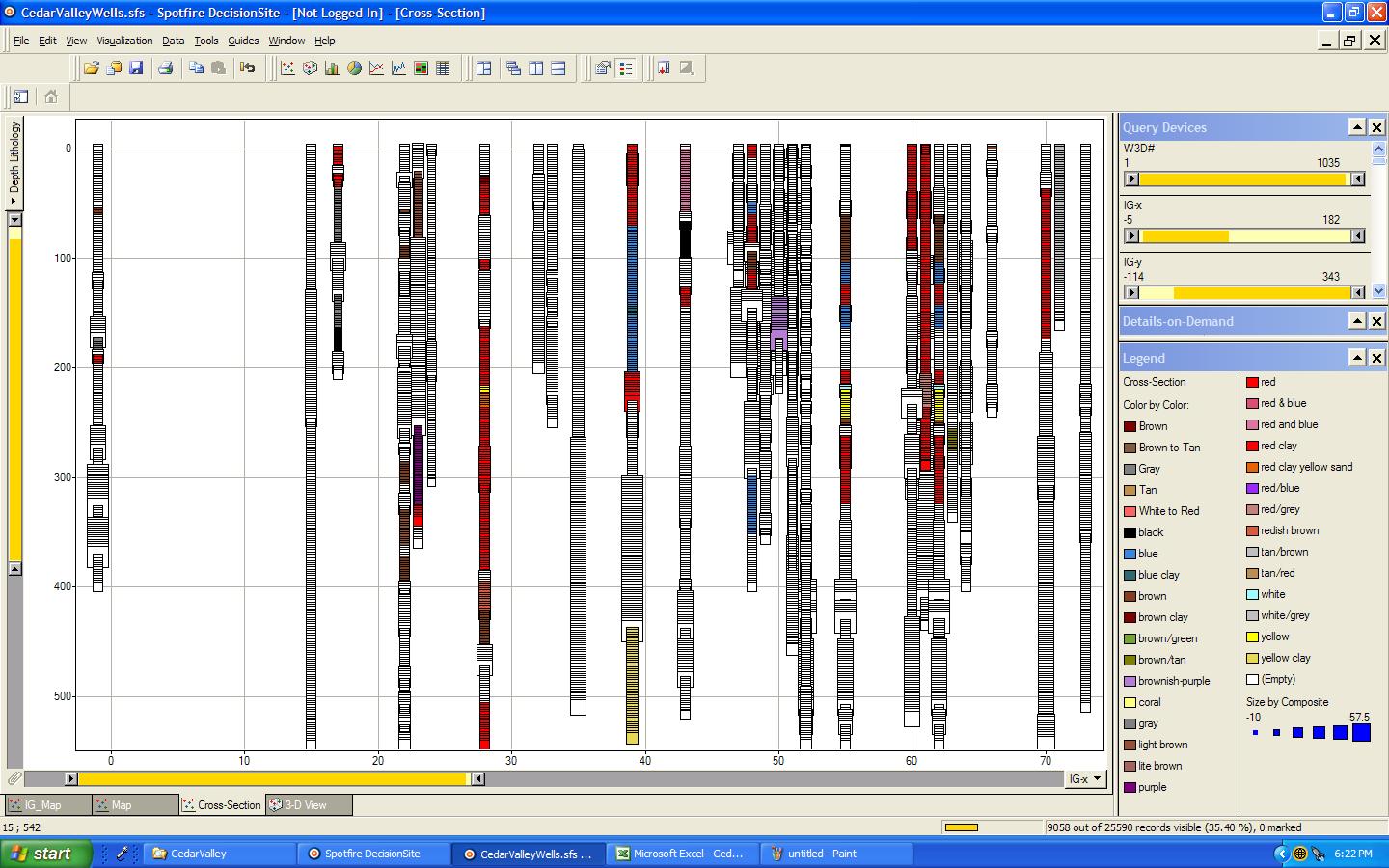Create a new heat map visualization
Image resolution: width=1389 pixels, height=868 pixels.
pos(421,68)
